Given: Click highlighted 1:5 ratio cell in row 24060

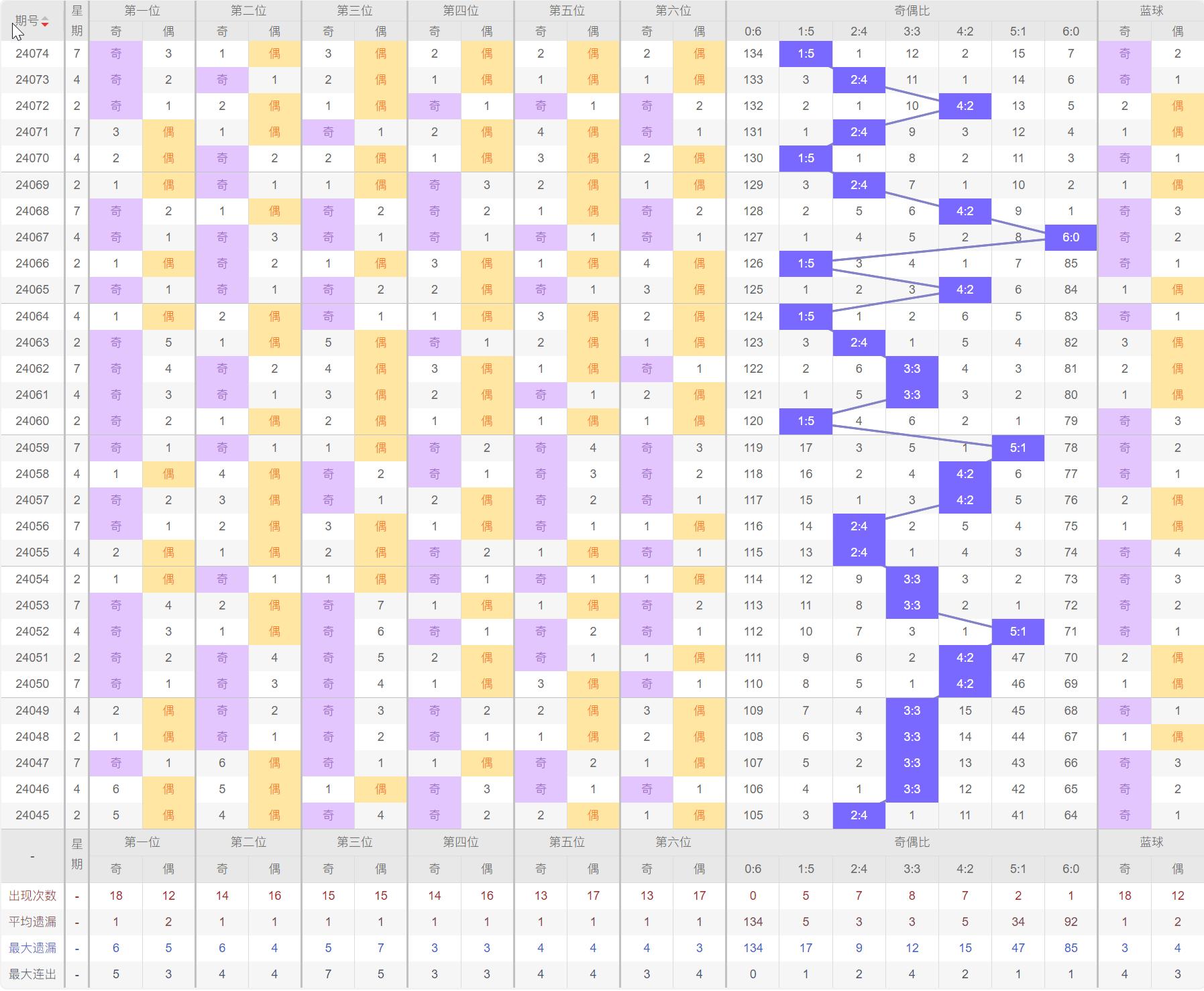Looking at the screenshot, I should coord(806,421).
